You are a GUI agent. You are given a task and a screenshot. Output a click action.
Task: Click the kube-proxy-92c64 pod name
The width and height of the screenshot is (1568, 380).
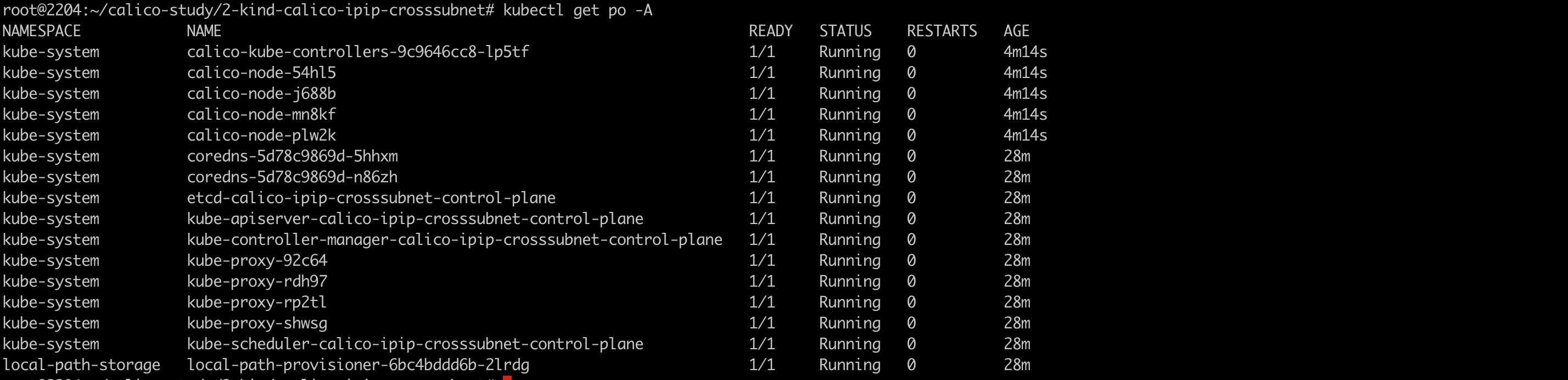pos(257,261)
